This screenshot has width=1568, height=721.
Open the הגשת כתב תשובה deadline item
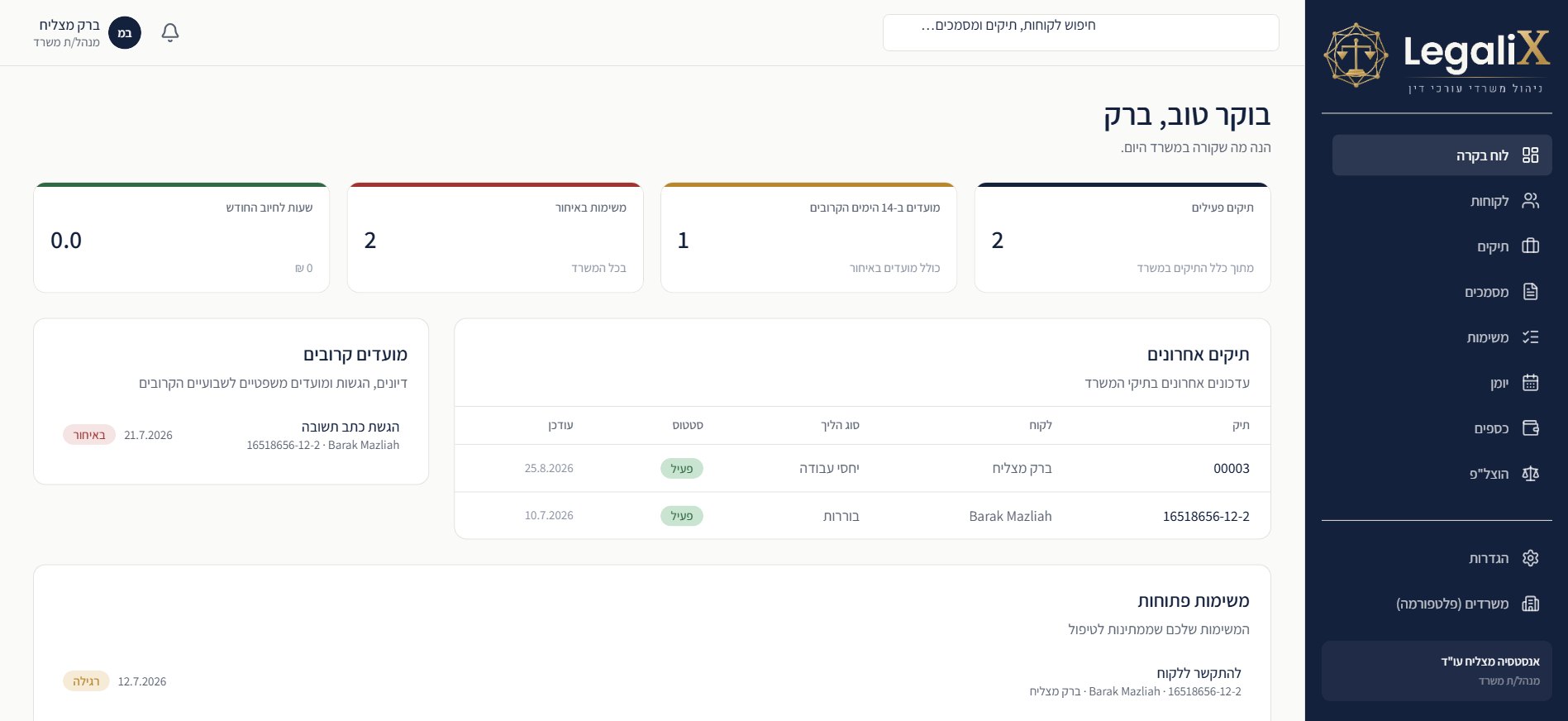(231, 436)
